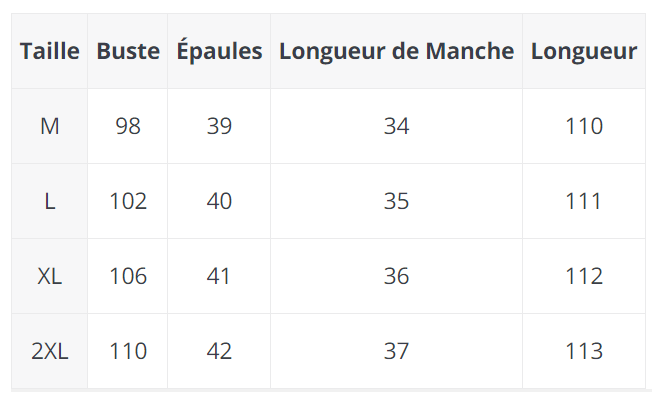Screen dimensions: 652x396
Task: Click length value 112
Action: coord(584,276)
